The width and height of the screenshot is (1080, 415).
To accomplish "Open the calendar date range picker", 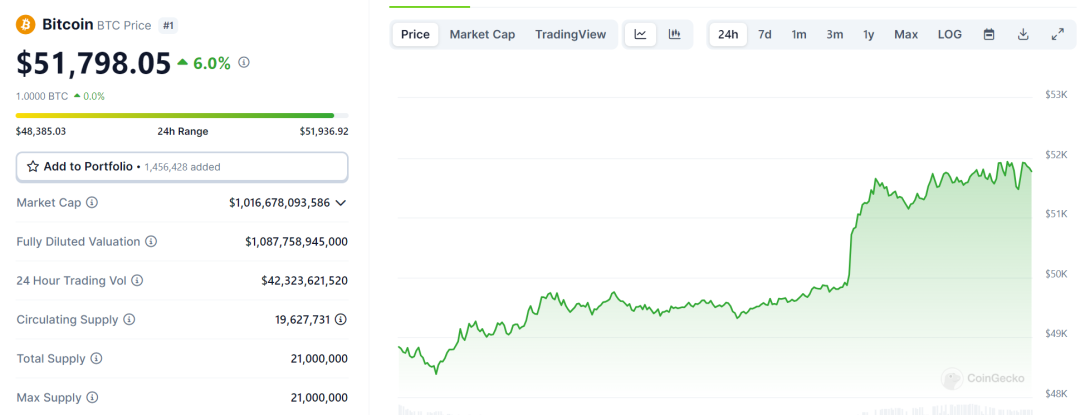I will pos(989,34).
